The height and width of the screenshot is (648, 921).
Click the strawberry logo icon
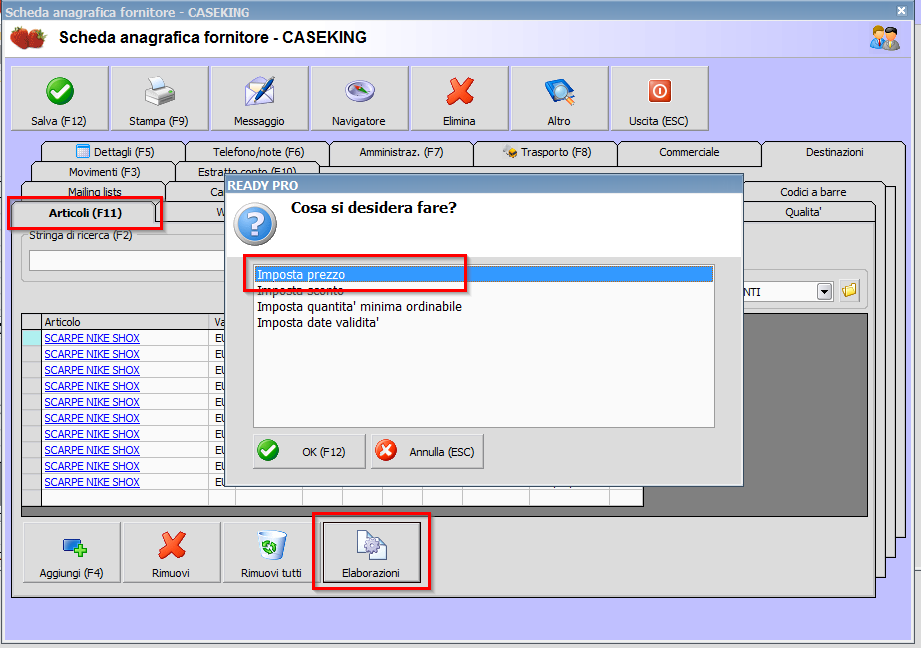[x=28, y=38]
